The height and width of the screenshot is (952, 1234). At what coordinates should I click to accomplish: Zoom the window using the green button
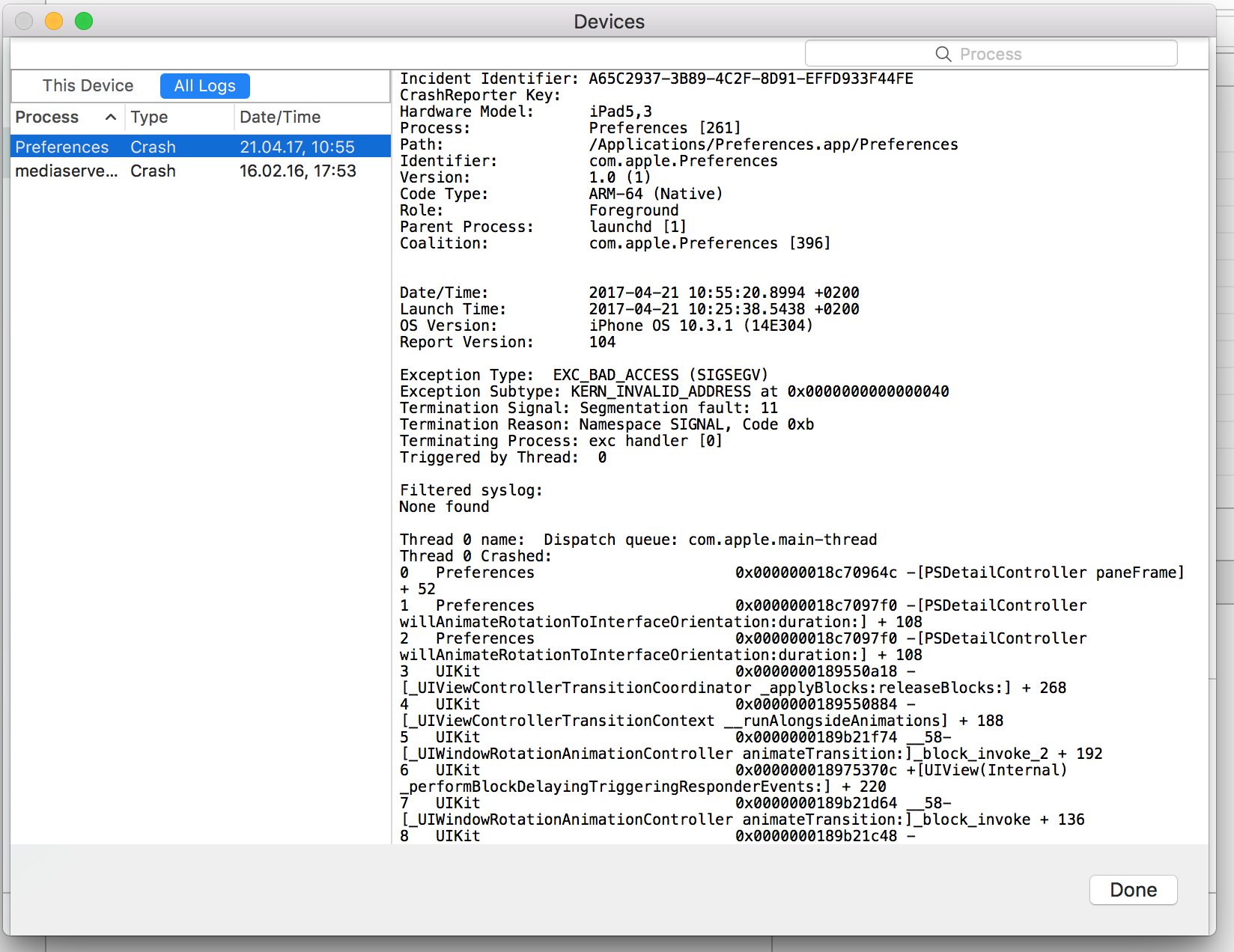point(84,21)
